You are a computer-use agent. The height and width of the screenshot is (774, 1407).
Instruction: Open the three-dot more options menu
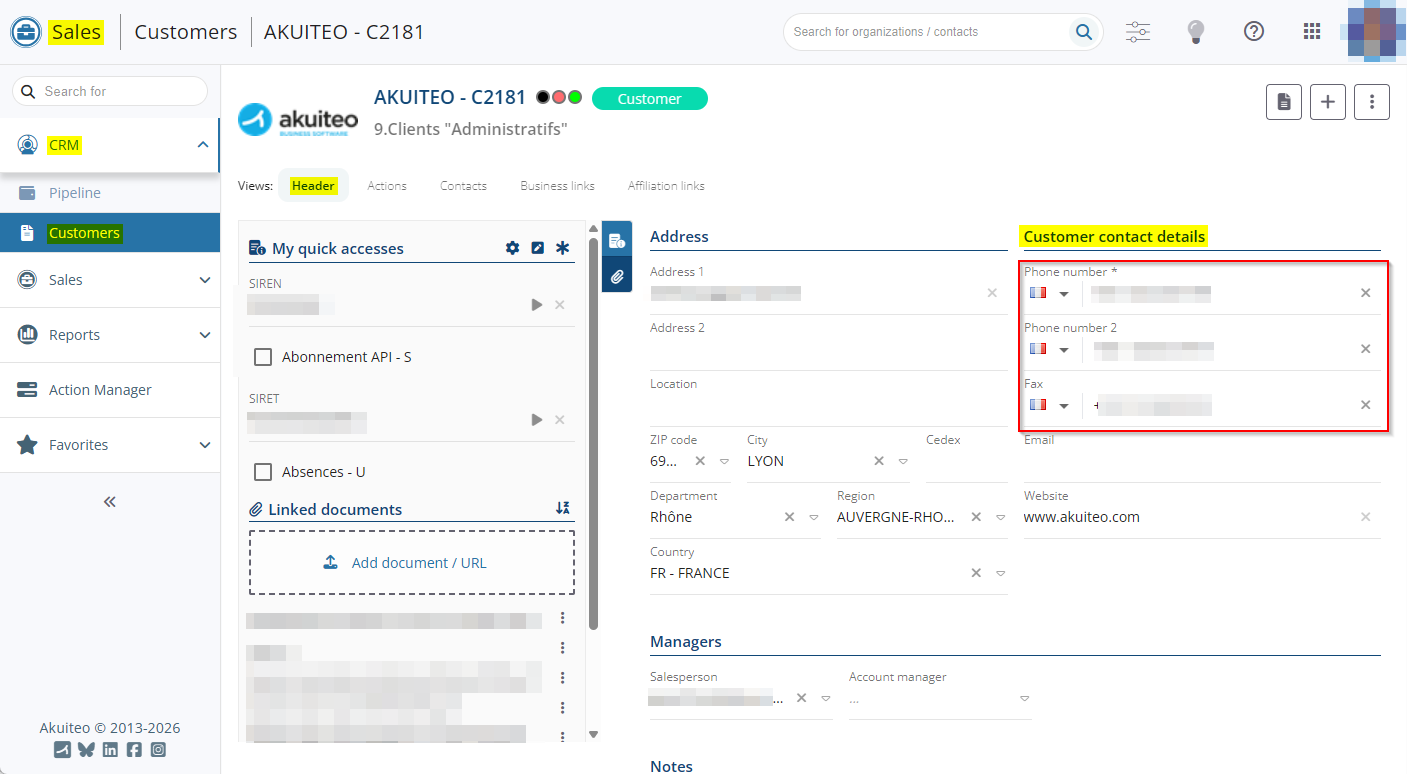[1372, 102]
